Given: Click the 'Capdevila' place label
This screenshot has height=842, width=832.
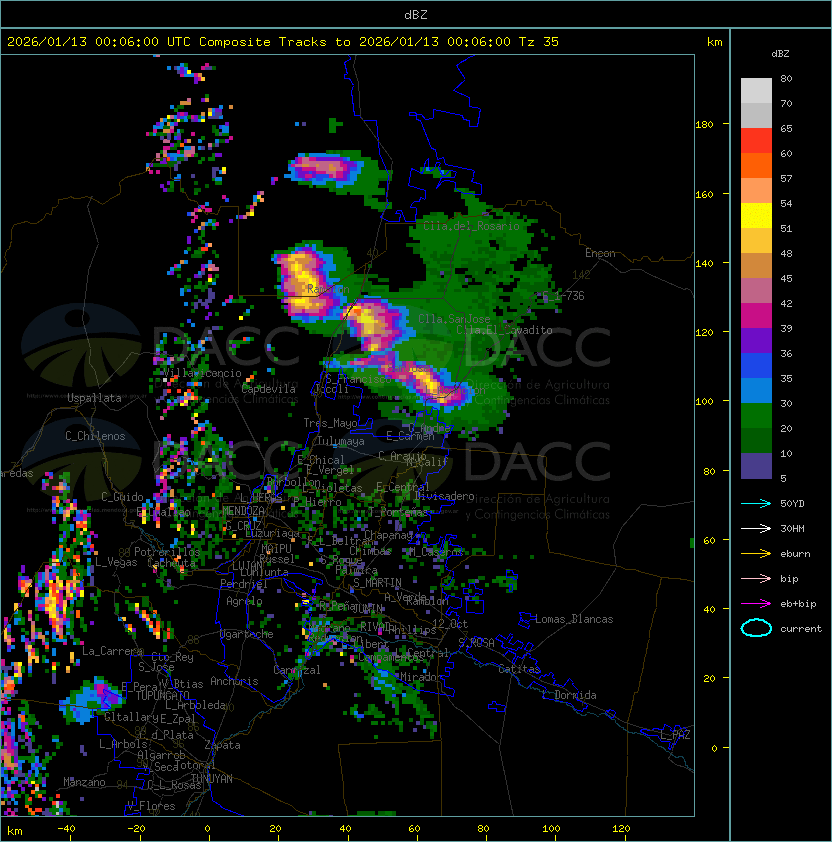Looking at the screenshot, I should coord(268,389).
